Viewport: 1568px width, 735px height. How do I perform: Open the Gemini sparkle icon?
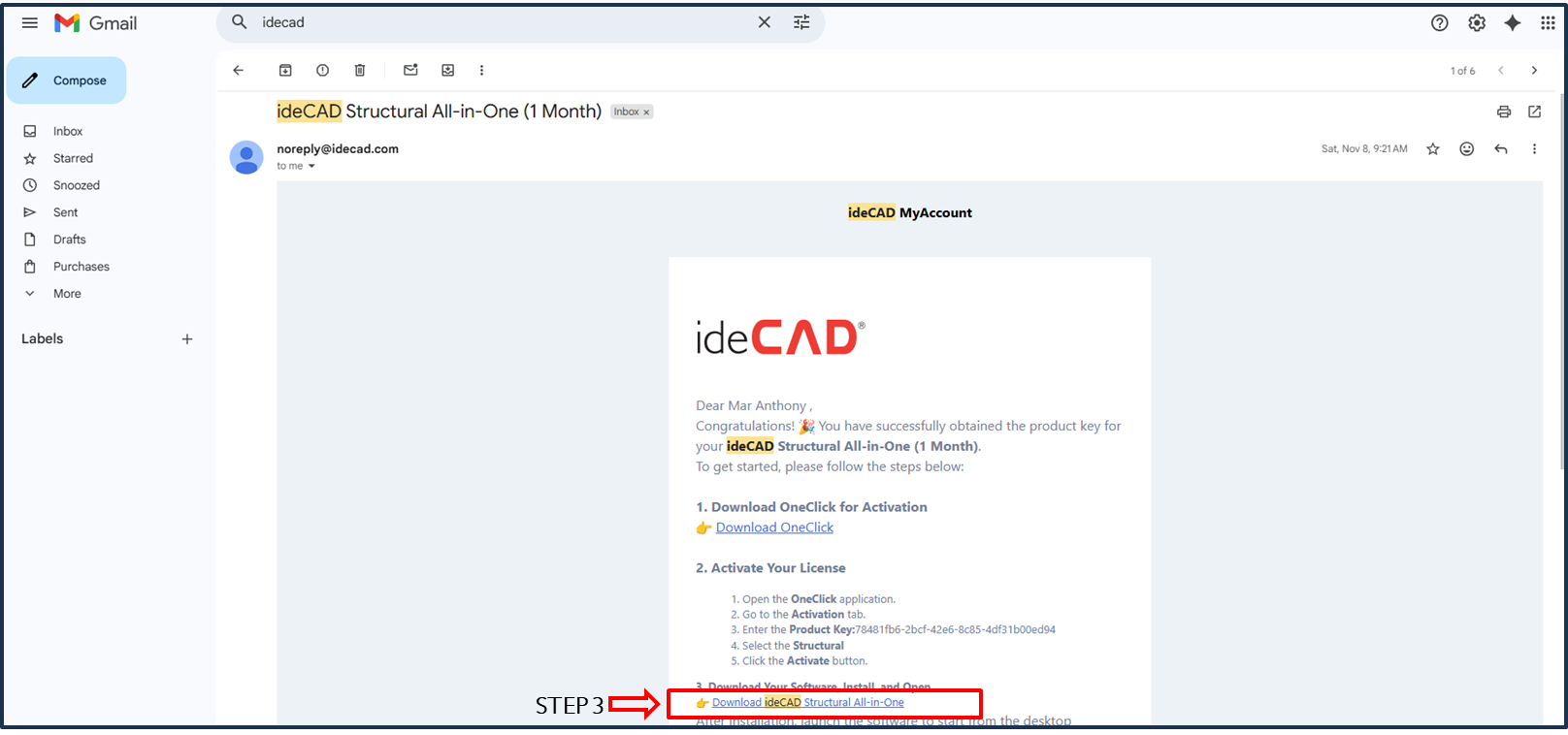coord(1513,23)
